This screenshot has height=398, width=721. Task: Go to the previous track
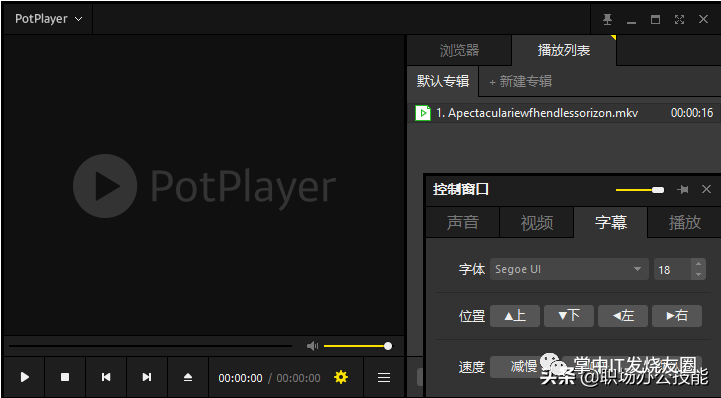tap(106, 377)
